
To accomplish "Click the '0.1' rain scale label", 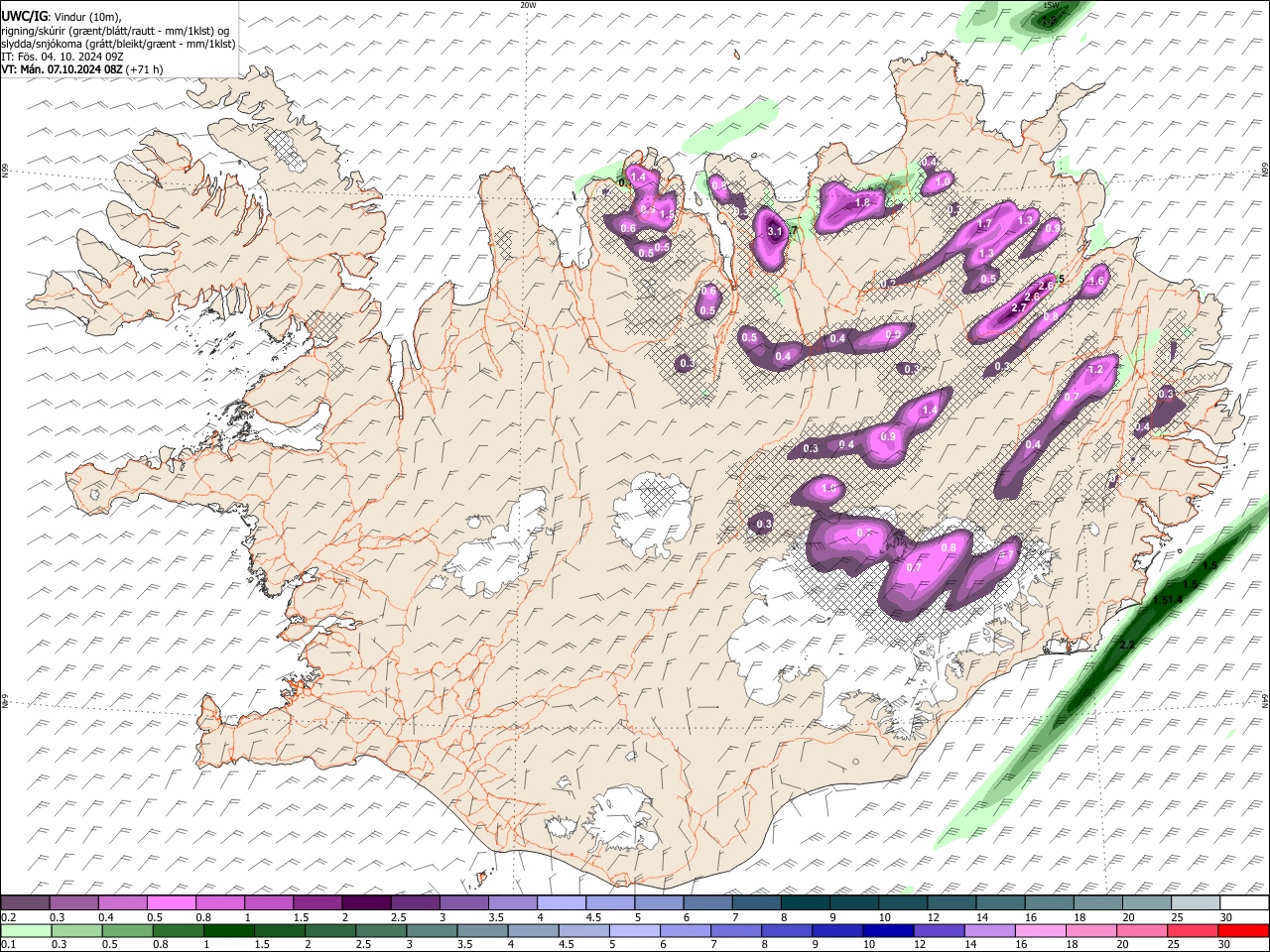I will [7, 945].
